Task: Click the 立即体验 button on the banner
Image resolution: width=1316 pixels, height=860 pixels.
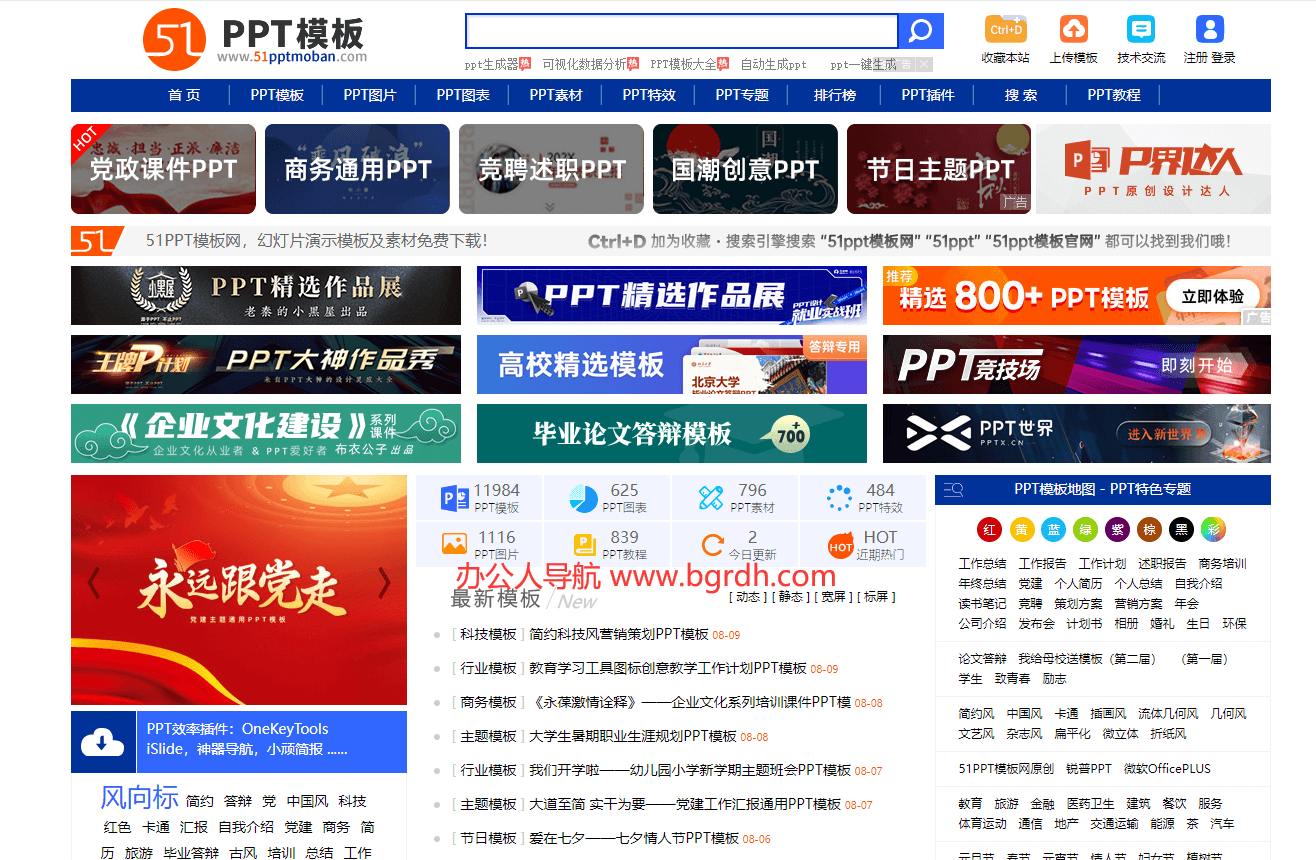Action: coord(1214,296)
